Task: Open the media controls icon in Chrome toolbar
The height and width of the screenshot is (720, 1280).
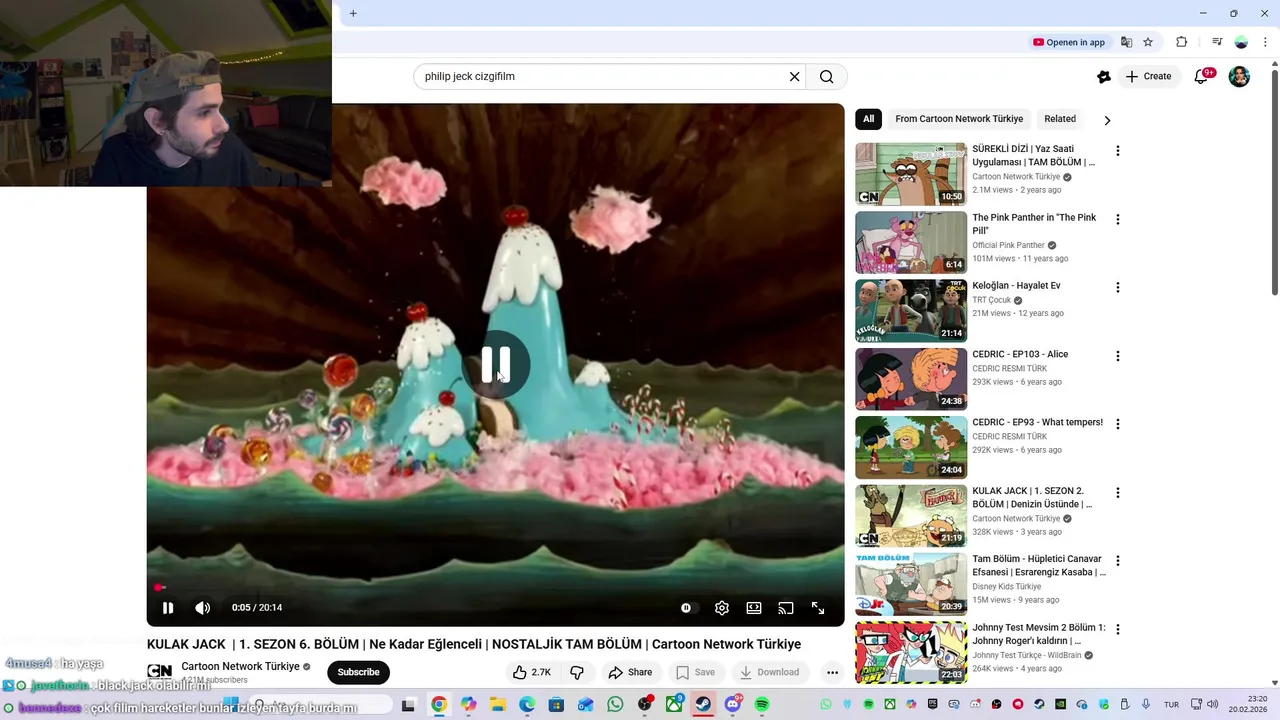Action: tap(1217, 42)
